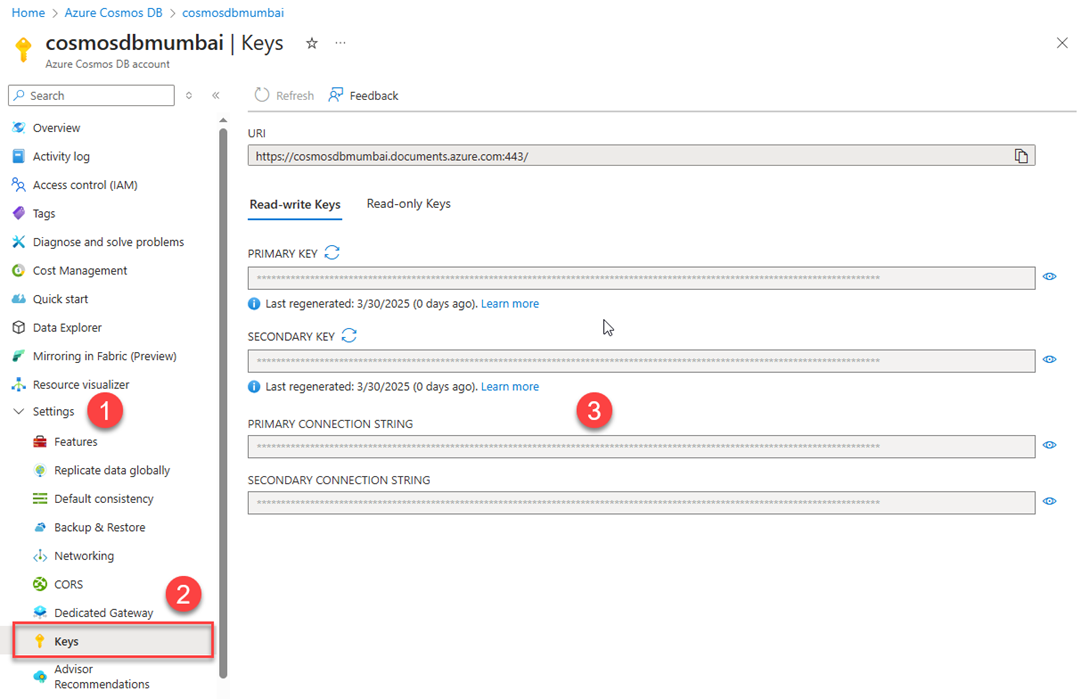Screen dimensions: 1090x699
Task: Open Diagnose and solve problems
Action: click(x=108, y=242)
